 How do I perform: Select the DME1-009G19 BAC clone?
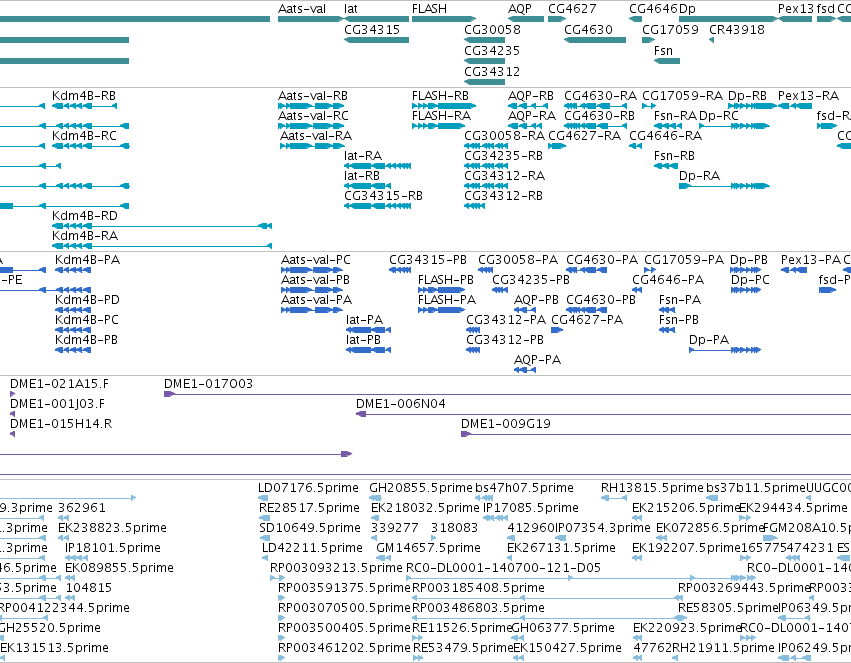click(656, 434)
